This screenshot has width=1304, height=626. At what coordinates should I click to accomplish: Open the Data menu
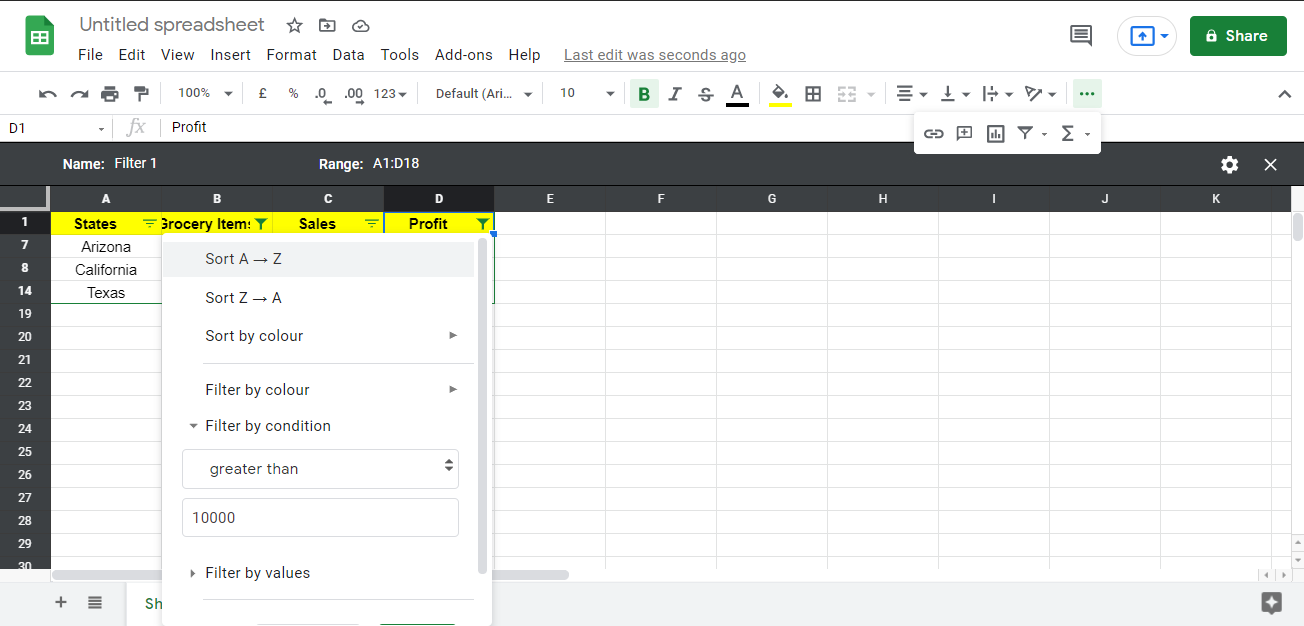[x=348, y=55]
